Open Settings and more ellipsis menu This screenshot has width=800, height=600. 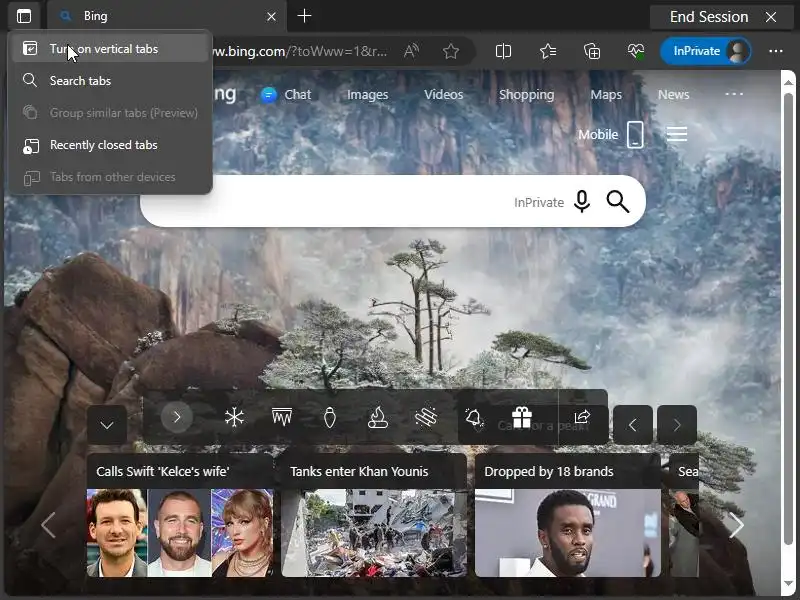pos(776,51)
